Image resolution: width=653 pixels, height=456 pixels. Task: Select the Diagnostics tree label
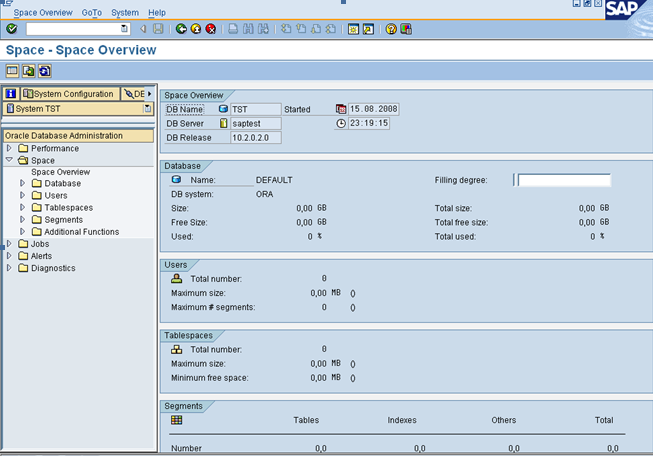(x=53, y=268)
